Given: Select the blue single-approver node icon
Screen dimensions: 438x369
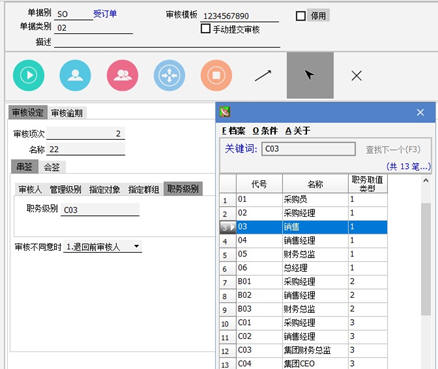Looking at the screenshot, I should click(75, 75).
